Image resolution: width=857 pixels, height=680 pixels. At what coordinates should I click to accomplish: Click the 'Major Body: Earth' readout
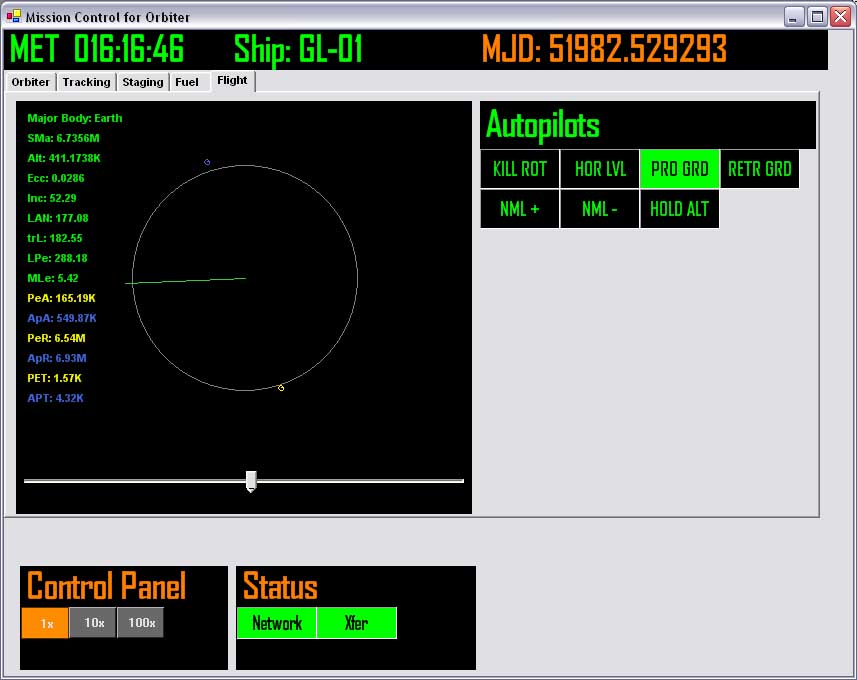75,118
